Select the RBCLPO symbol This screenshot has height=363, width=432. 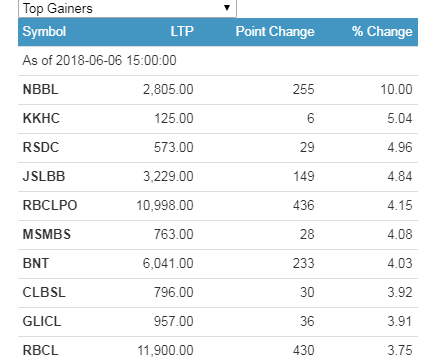tap(50, 205)
